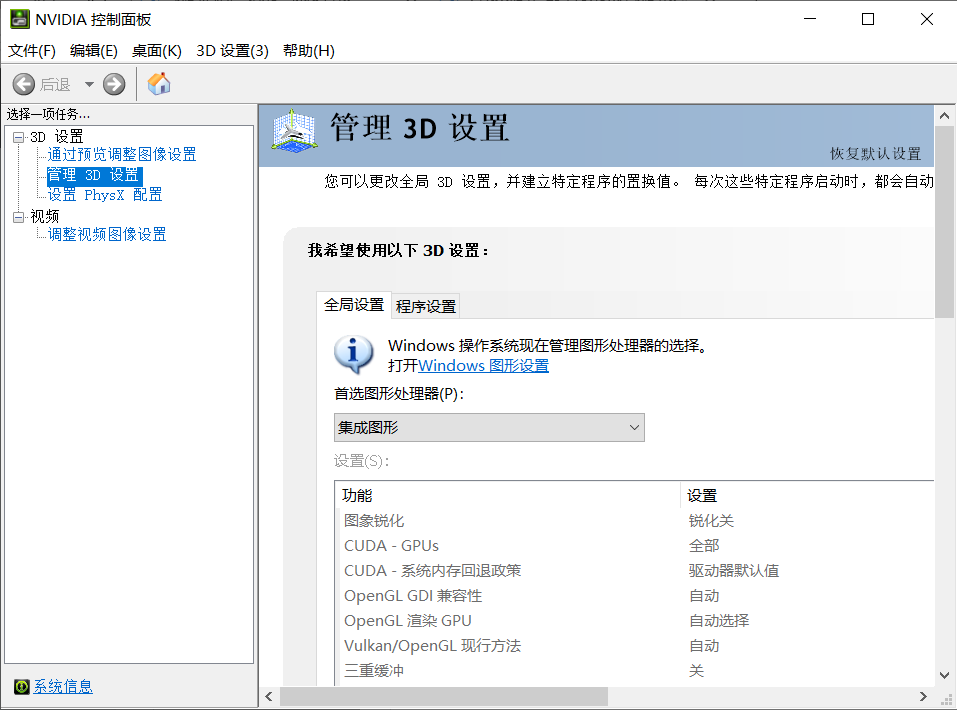Select the OpenGL GDI 兼容性 row
The width and height of the screenshot is (957, 710).
[635, 596]
